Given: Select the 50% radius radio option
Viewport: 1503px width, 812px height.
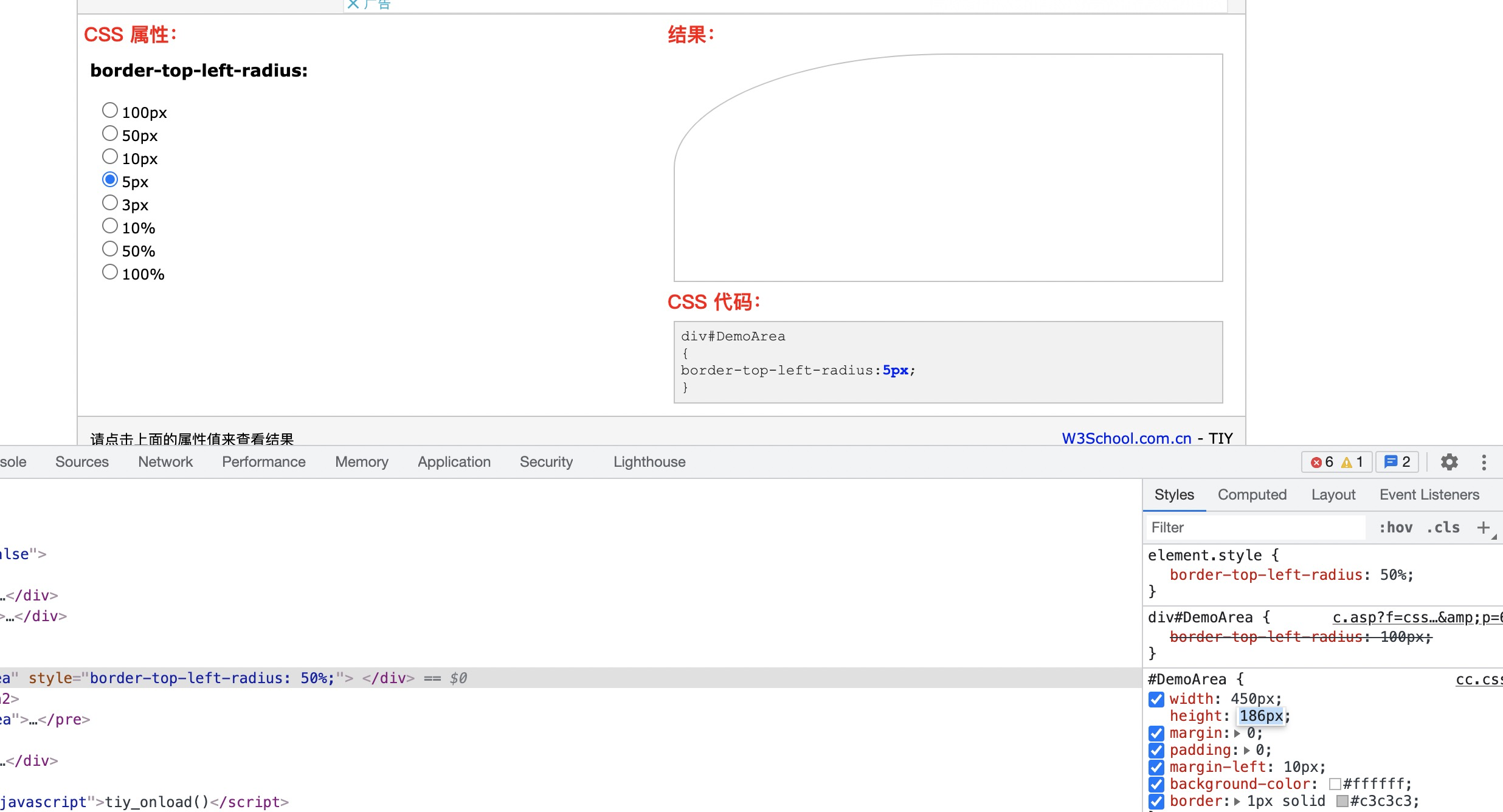Looking at the screenshot, I should 110,249.
